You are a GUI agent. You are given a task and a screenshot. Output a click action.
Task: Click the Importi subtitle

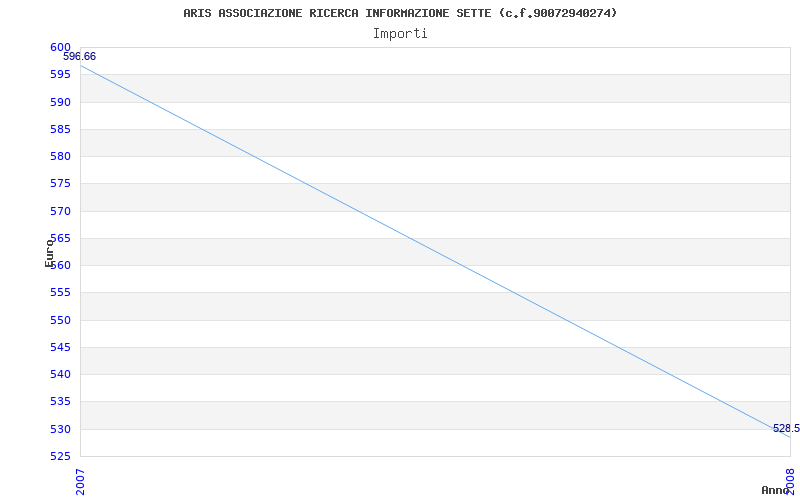coord(400,34)
